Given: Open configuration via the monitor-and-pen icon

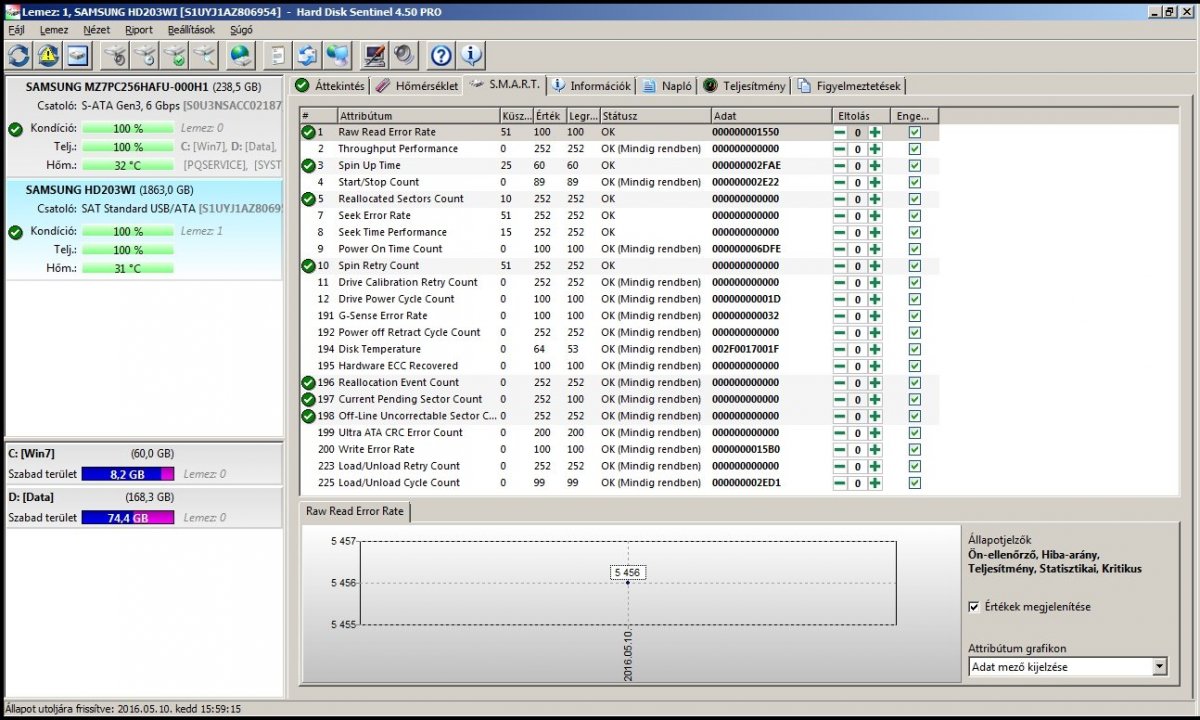Looking at the screenshot, I should click(x=375, y=55).
